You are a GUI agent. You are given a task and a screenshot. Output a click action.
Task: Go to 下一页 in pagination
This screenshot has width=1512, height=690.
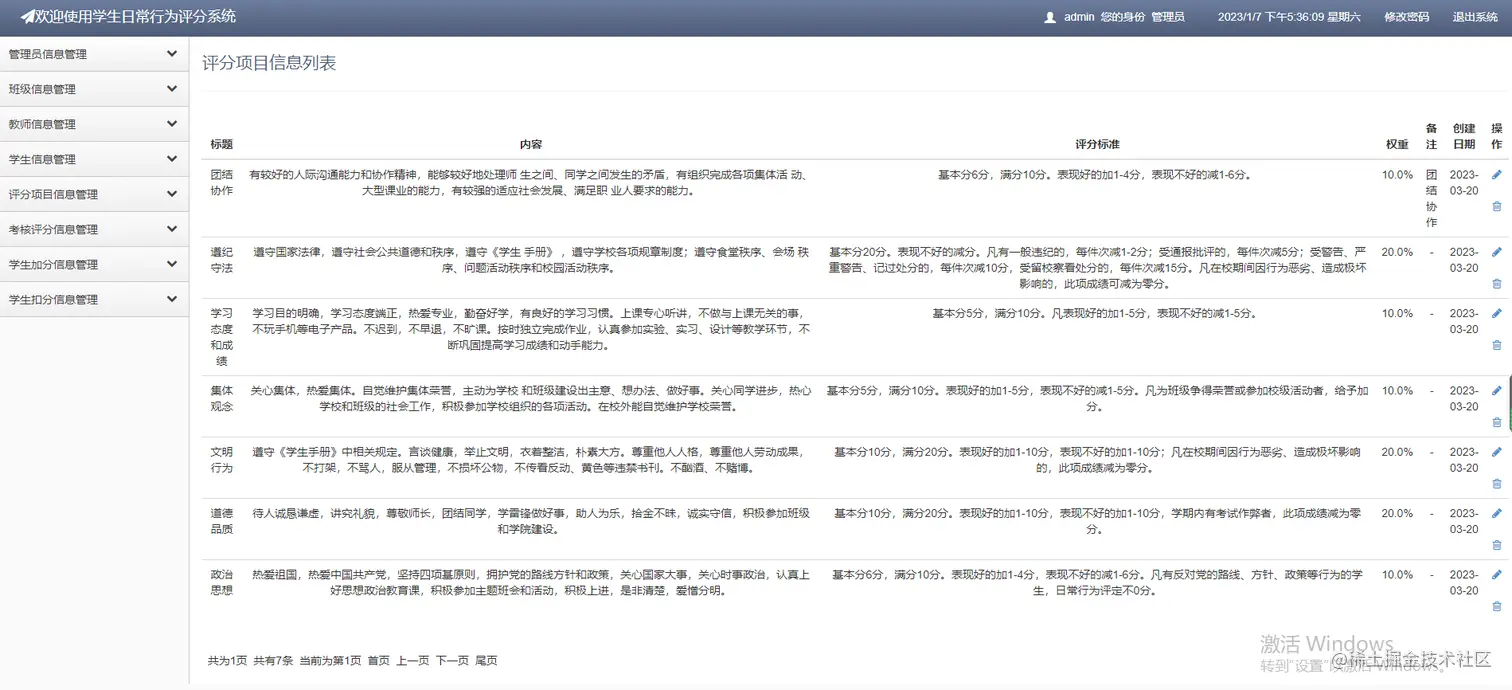[x=452, y=661]
